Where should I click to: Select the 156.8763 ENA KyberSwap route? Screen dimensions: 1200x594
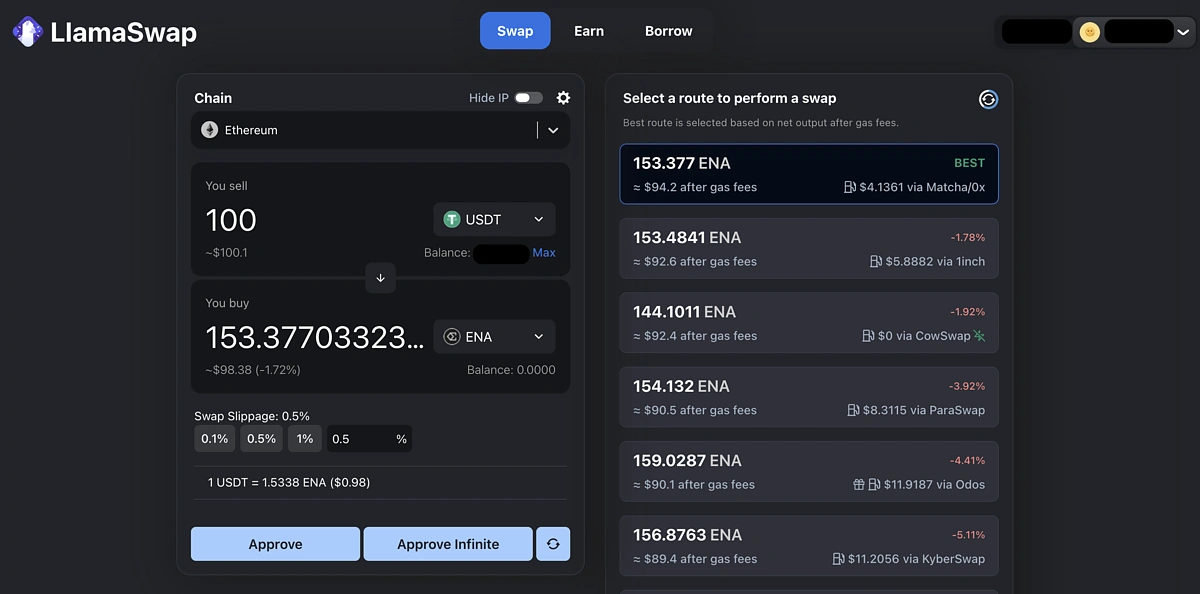click(809, 546)
